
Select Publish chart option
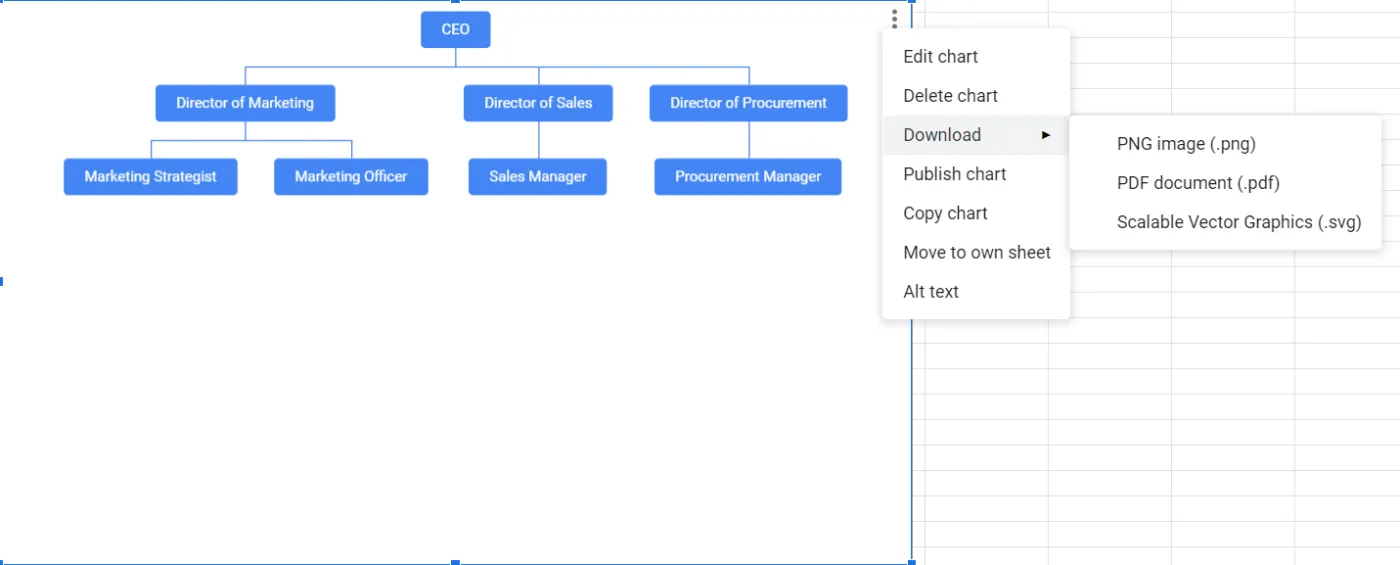[x=954, y=174]
